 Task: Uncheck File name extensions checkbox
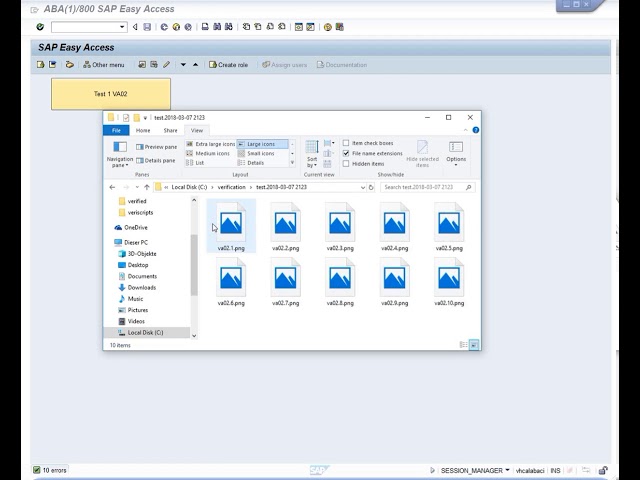click(x=346, y=153)
